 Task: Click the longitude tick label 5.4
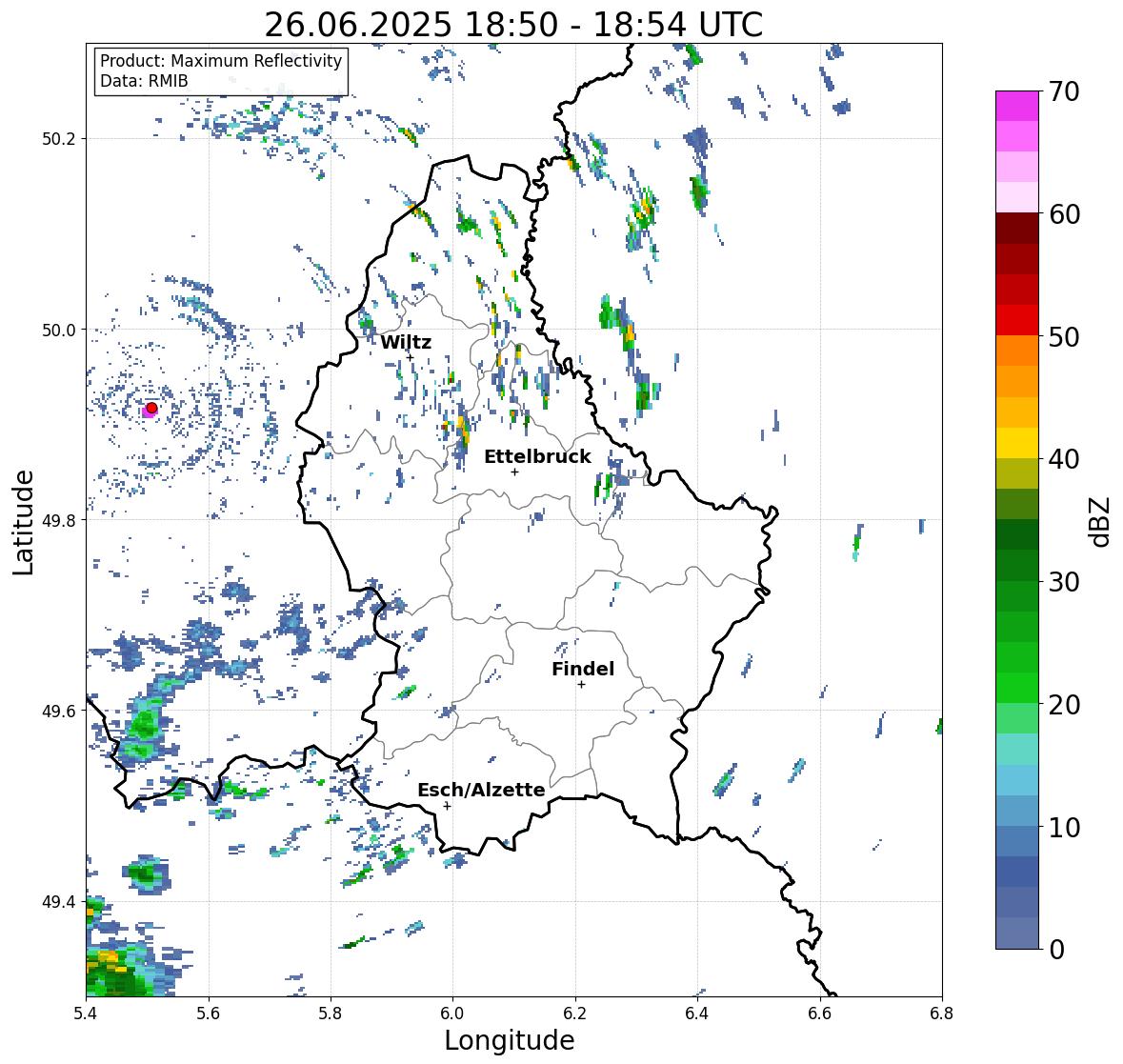(x=86, y=1013)
